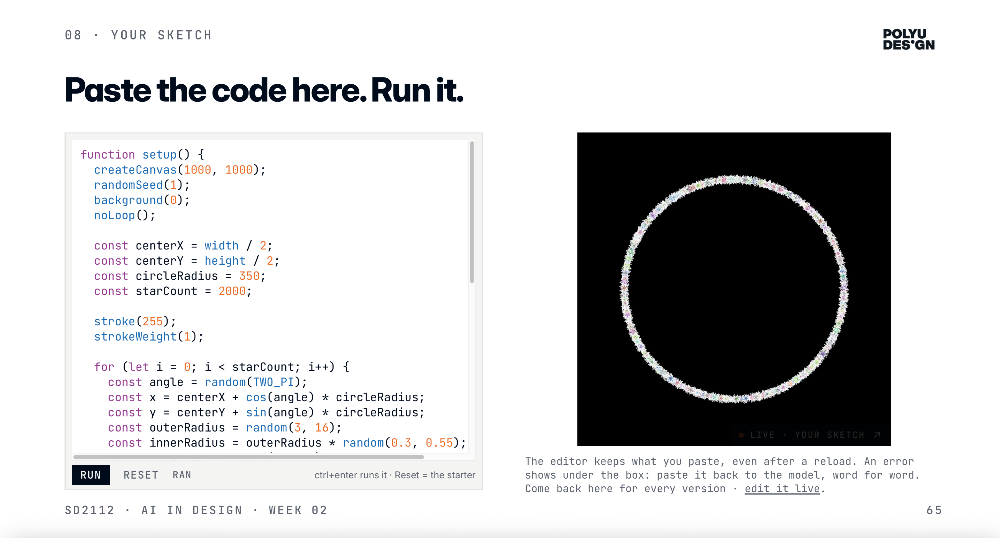Click the noLoop() line in the editor

pos(124,215)
